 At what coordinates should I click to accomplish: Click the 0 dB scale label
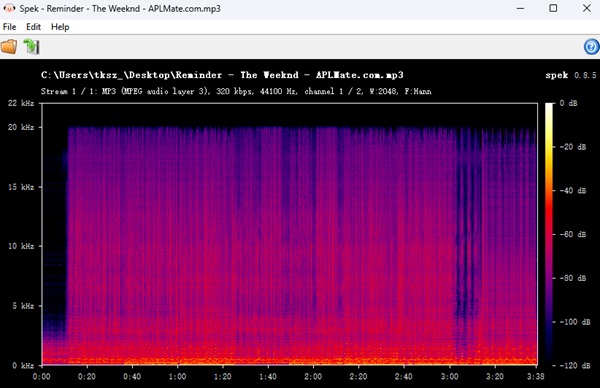(568, 103)
